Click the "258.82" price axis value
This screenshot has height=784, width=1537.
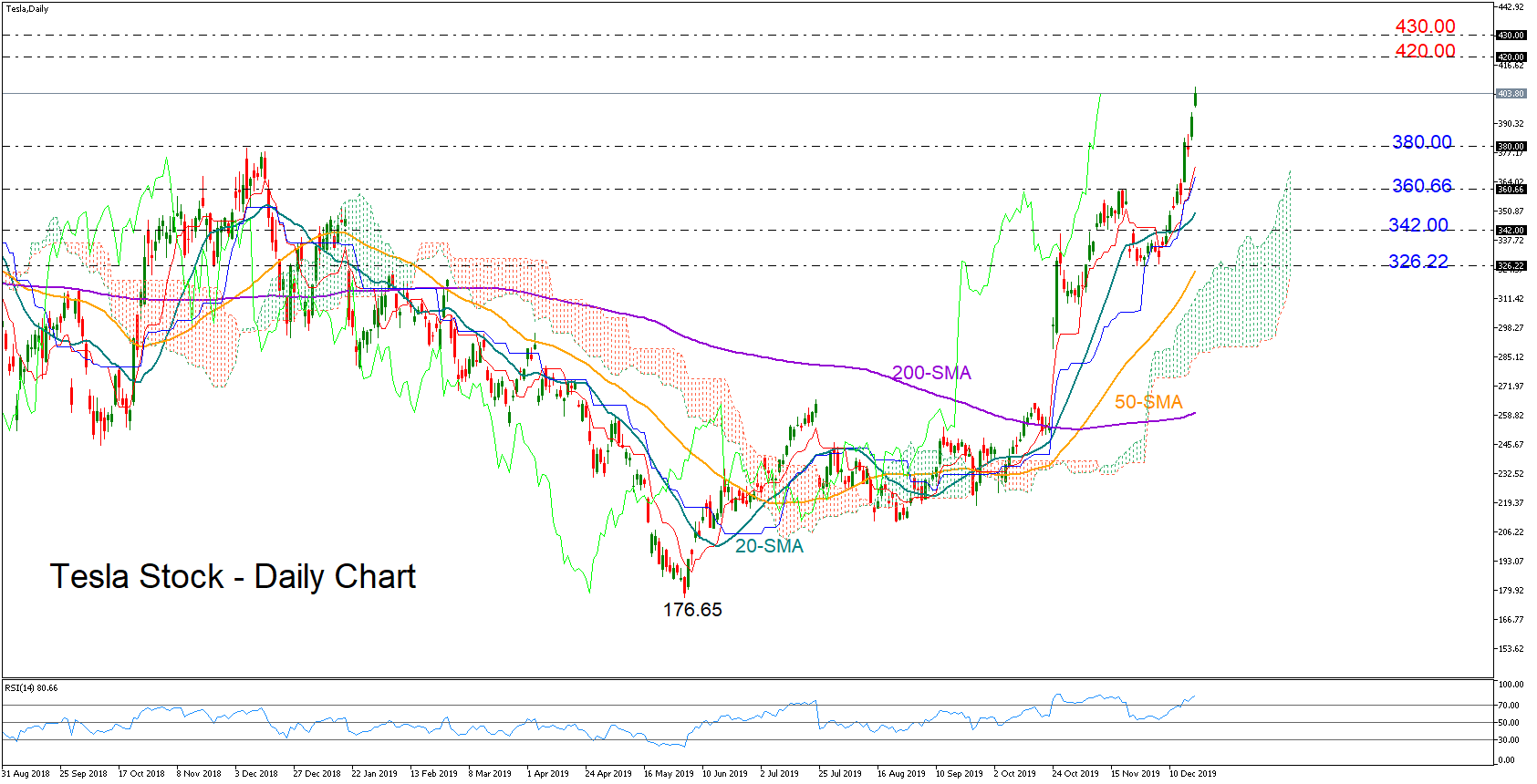point(1511,416)
